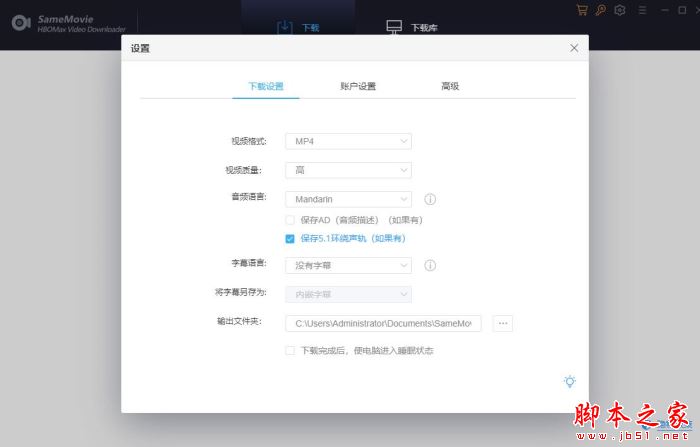The width and height of the screenshot is (700, 447).
Task: Switch to 下载设置 tab
Action: (x=266, y=86)
